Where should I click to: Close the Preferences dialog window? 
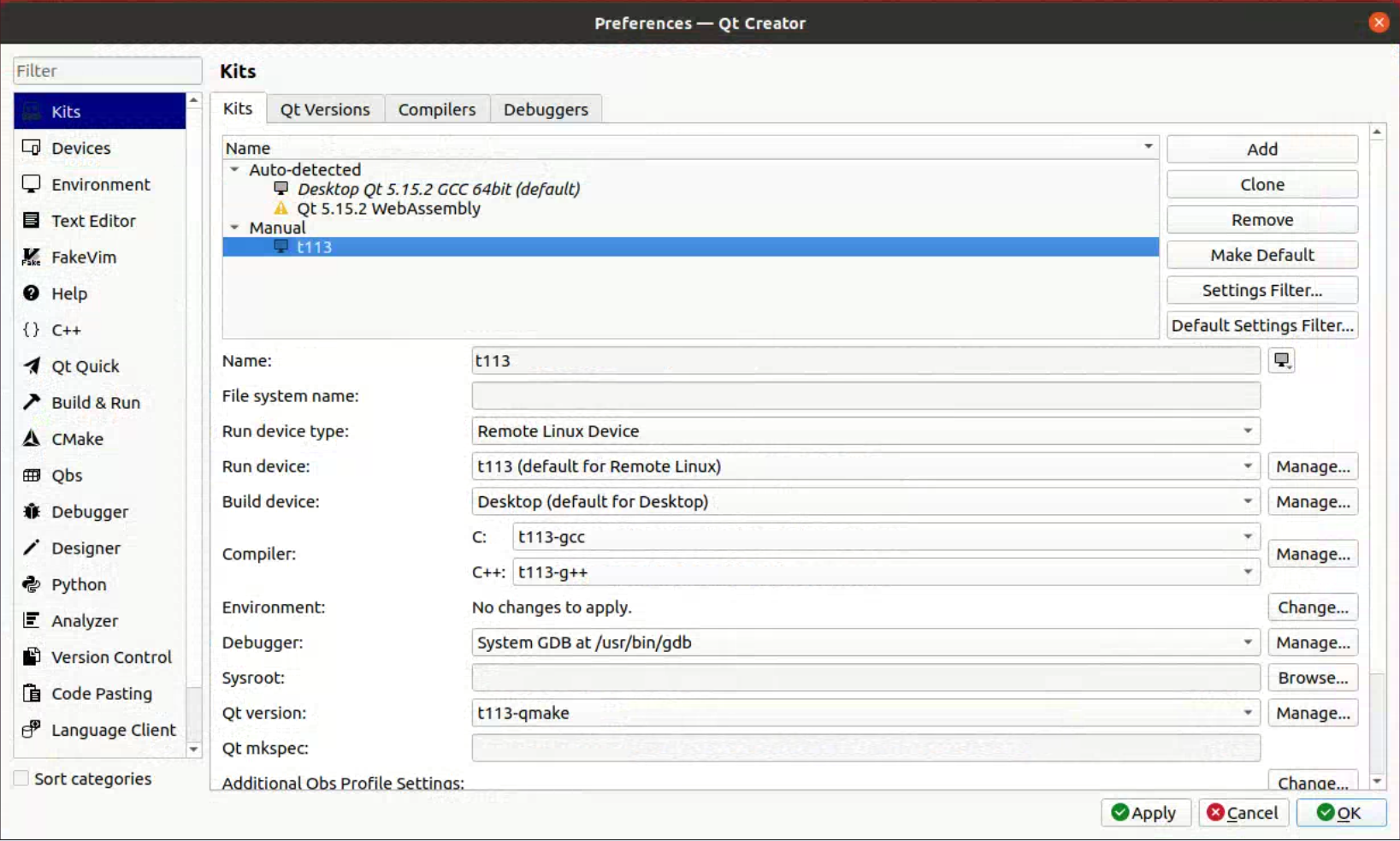(1379, 22)
